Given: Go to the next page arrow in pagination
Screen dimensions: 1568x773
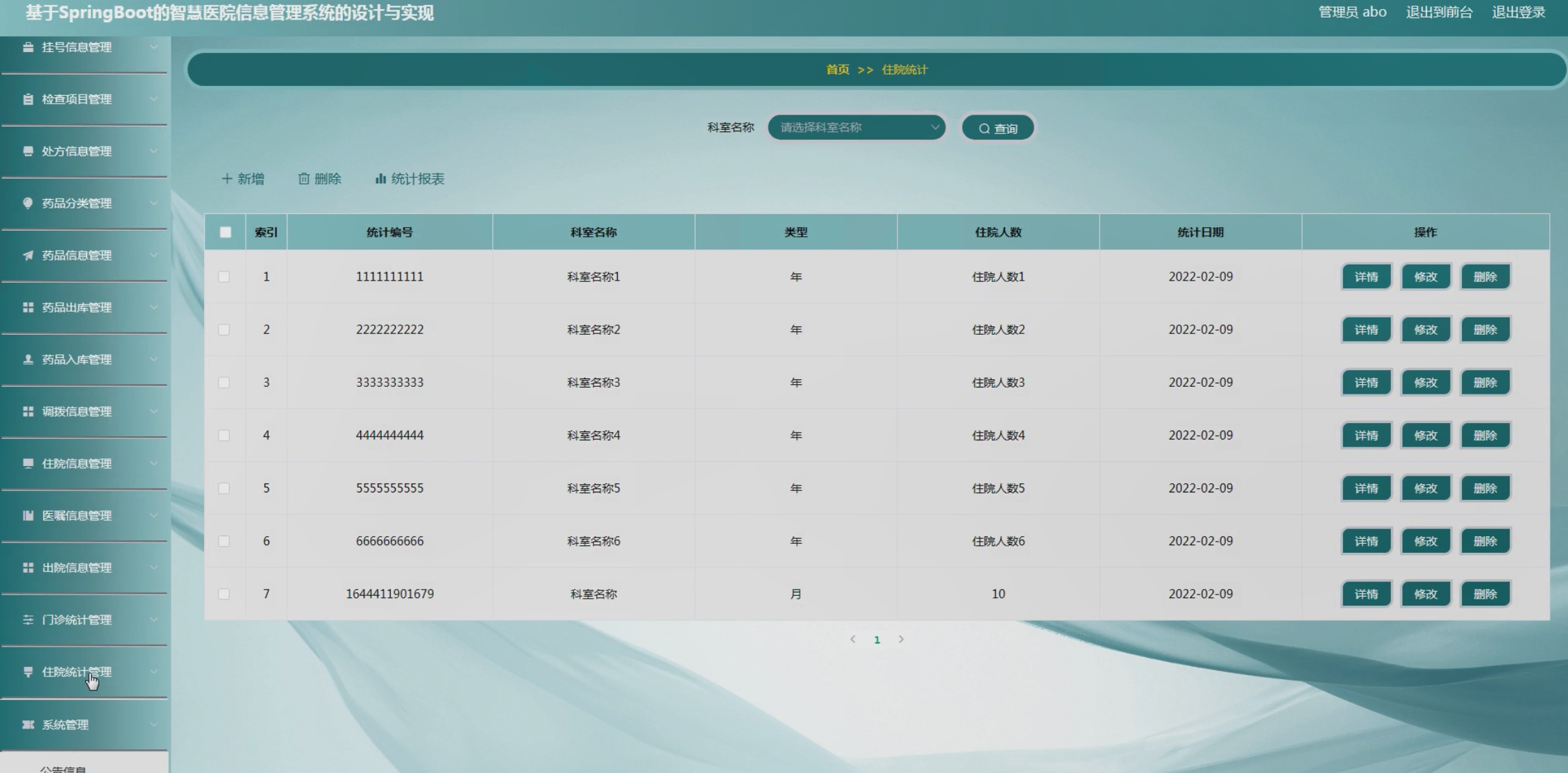Looking at the screenshot, I should coord(901,639).
